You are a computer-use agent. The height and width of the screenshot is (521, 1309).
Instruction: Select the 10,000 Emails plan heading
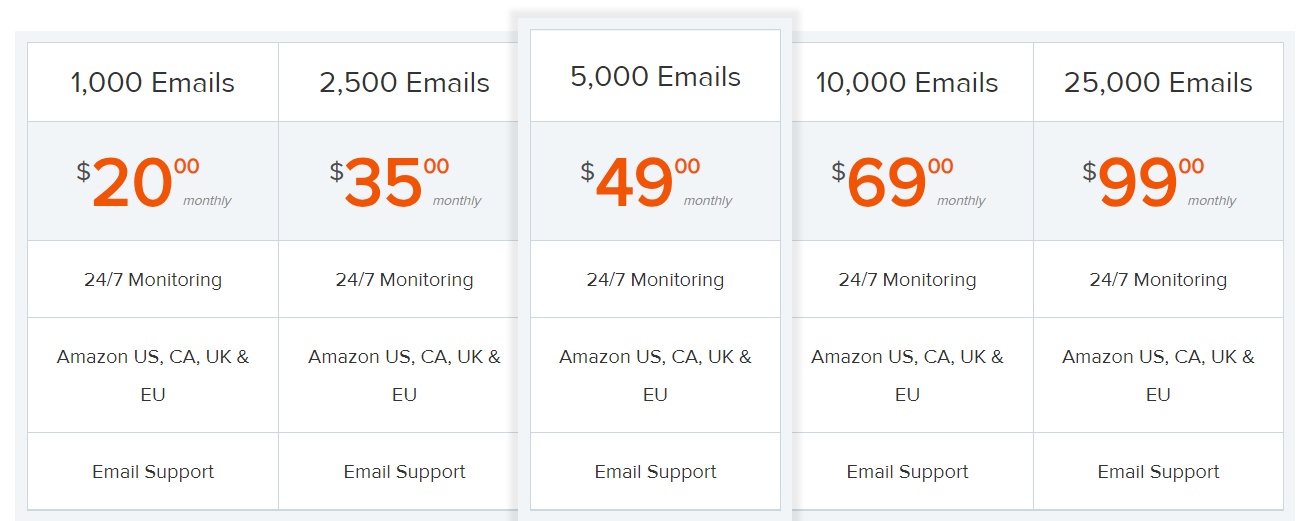[907, 83]
